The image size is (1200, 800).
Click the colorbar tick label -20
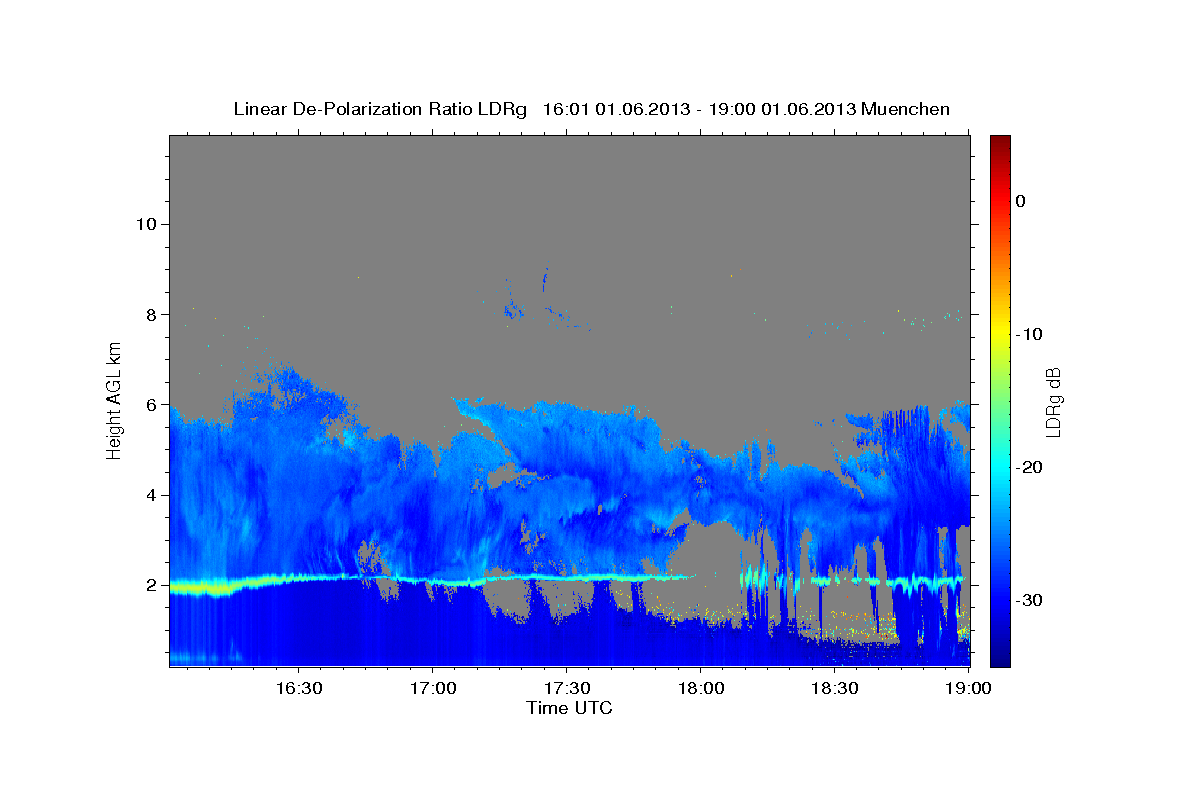tap(1029, 467)
